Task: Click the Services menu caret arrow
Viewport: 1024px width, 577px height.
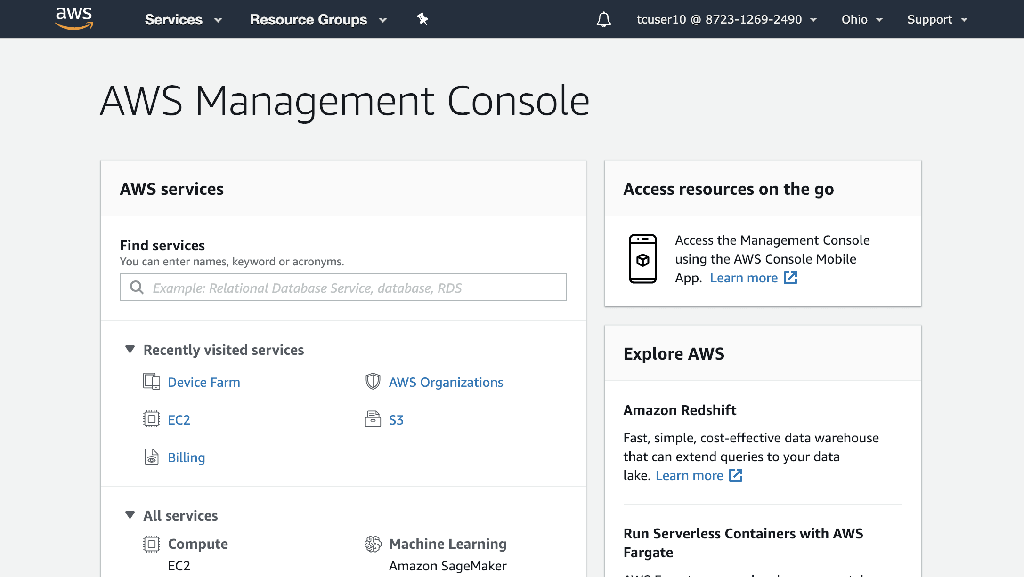Action: tap(218, 20)
